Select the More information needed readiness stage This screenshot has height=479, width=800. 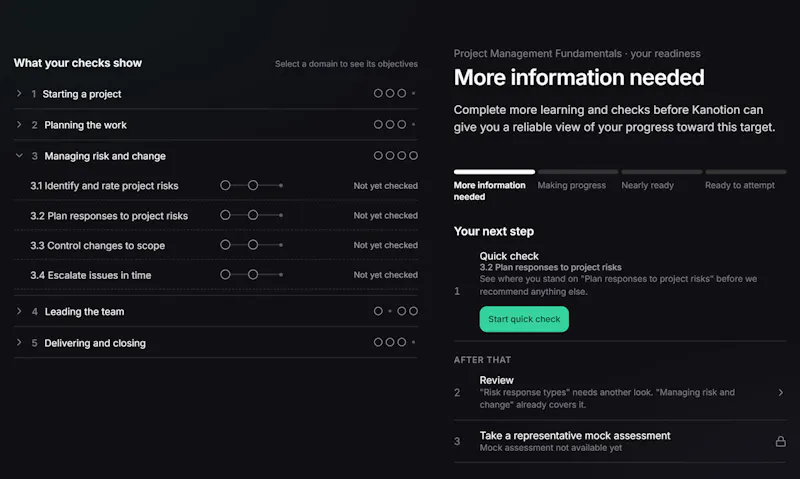tap(494, 186)
